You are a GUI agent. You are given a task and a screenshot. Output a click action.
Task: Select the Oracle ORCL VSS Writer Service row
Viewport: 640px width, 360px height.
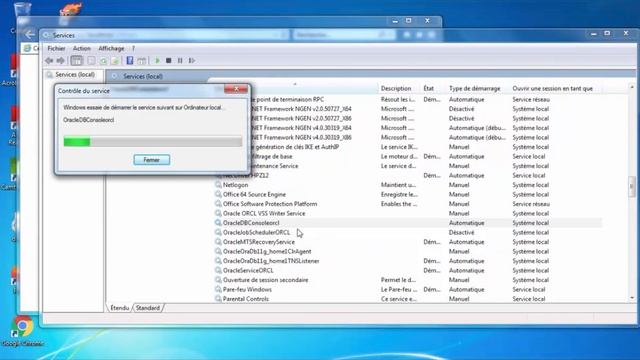[x=408, y=213]
